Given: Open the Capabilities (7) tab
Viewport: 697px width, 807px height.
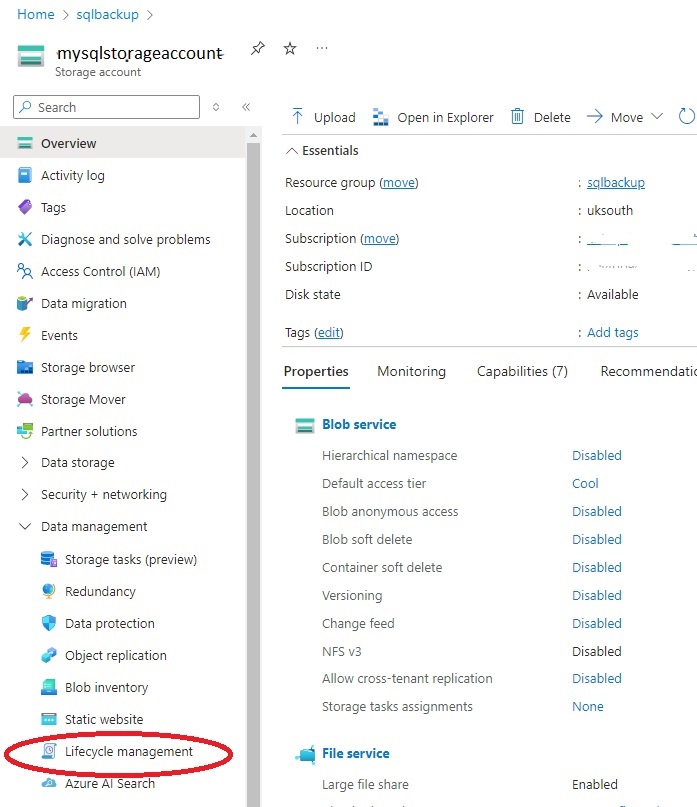Looking at the screenshot, I should [522, 371].
